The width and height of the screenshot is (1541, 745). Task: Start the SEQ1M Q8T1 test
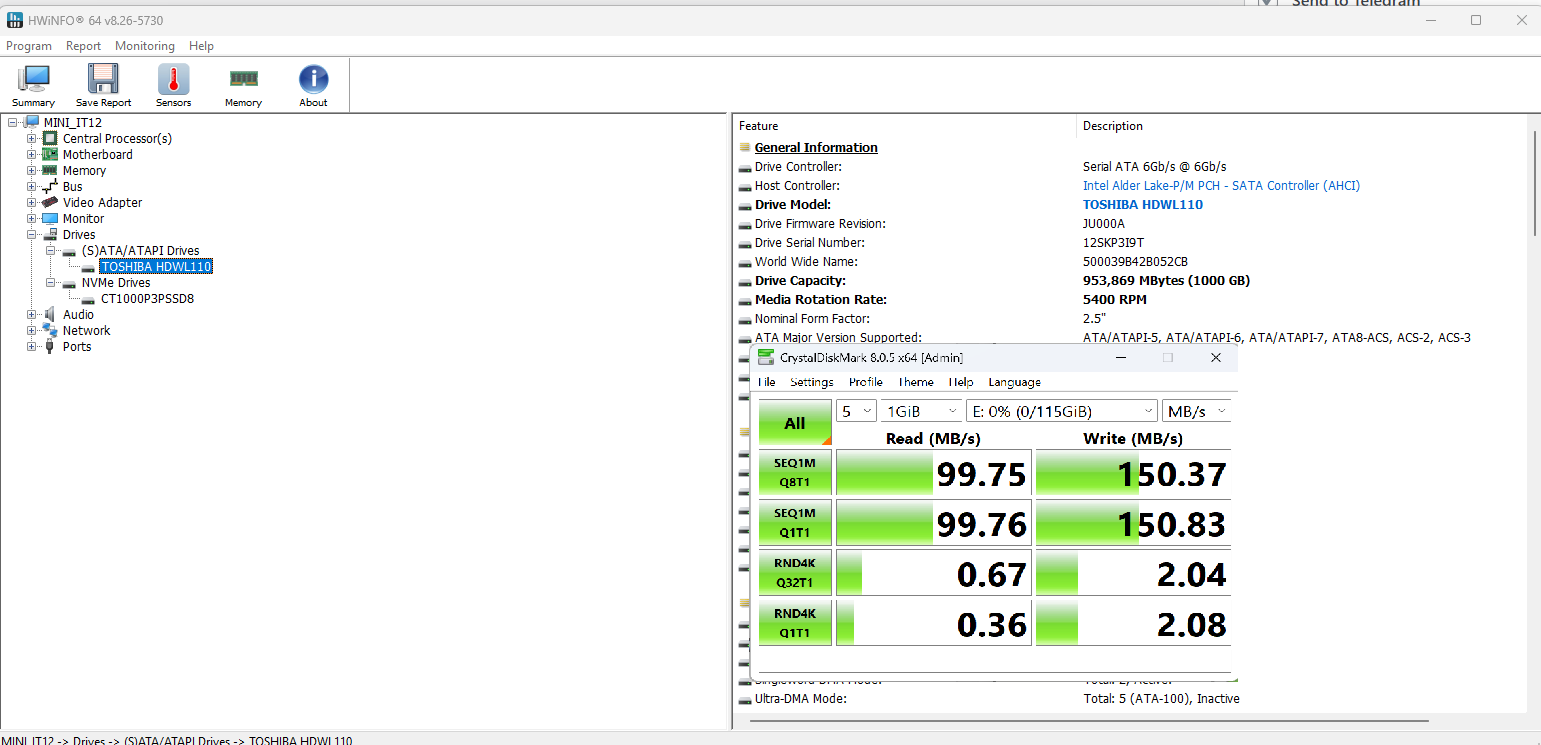click(x=795, y=472)
